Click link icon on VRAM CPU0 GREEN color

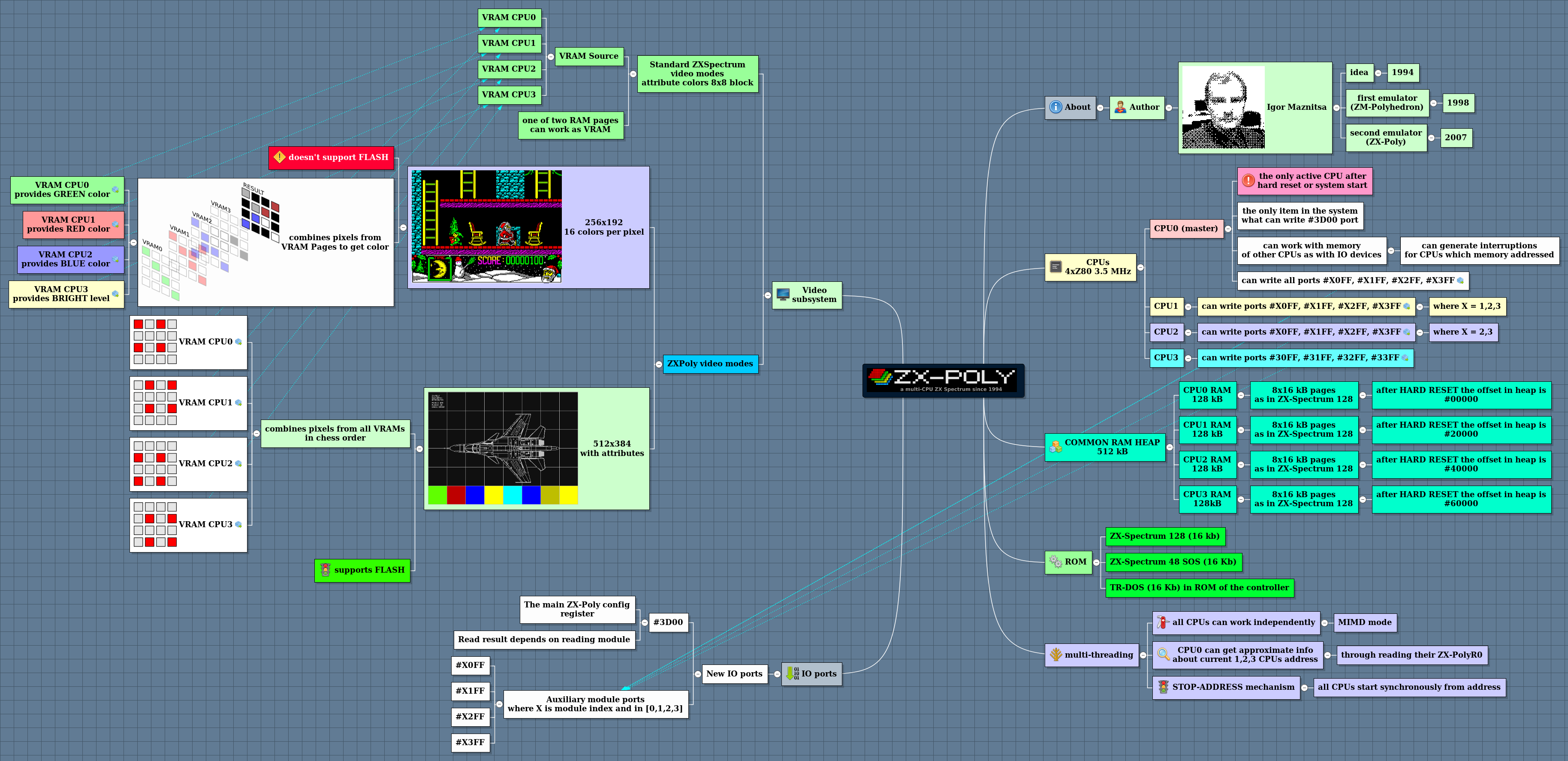point(115,190)
